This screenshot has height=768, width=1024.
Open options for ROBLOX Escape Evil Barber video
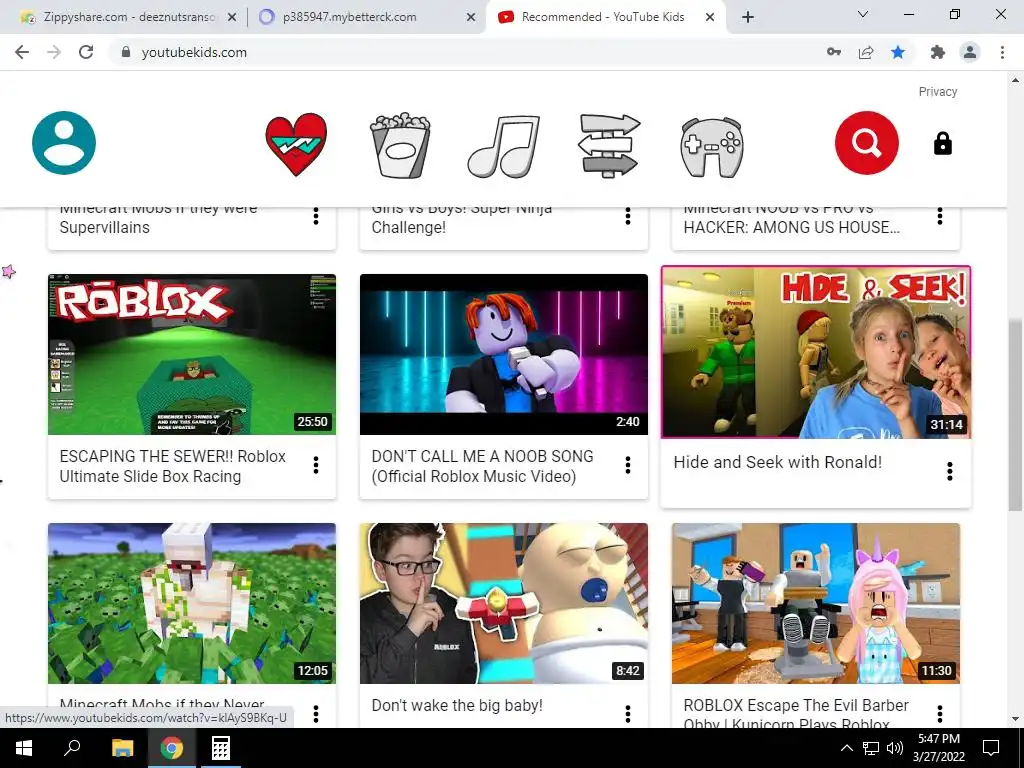[940, 714]
